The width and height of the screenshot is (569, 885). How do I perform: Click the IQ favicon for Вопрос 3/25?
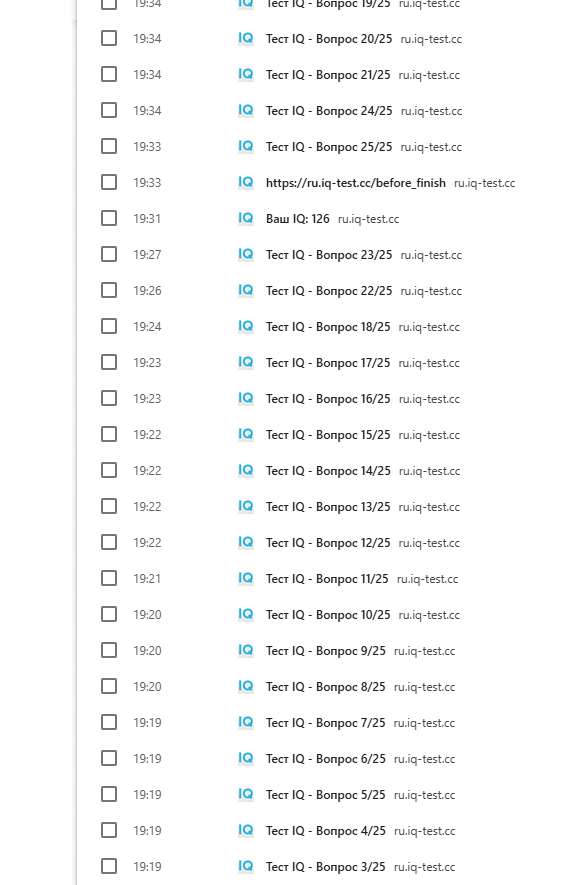(x=246, y=866)
